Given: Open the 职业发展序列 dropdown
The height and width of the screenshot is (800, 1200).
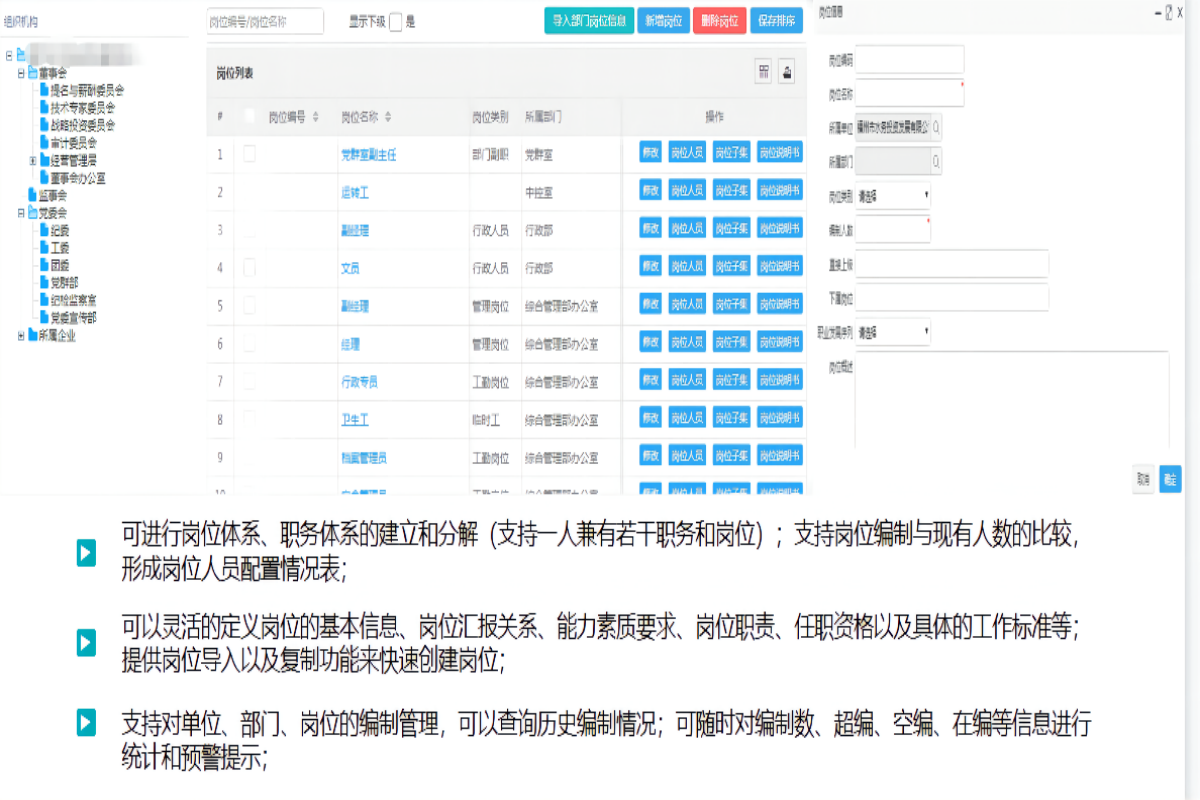Looking at the screenshot, I should coord(893,331).
